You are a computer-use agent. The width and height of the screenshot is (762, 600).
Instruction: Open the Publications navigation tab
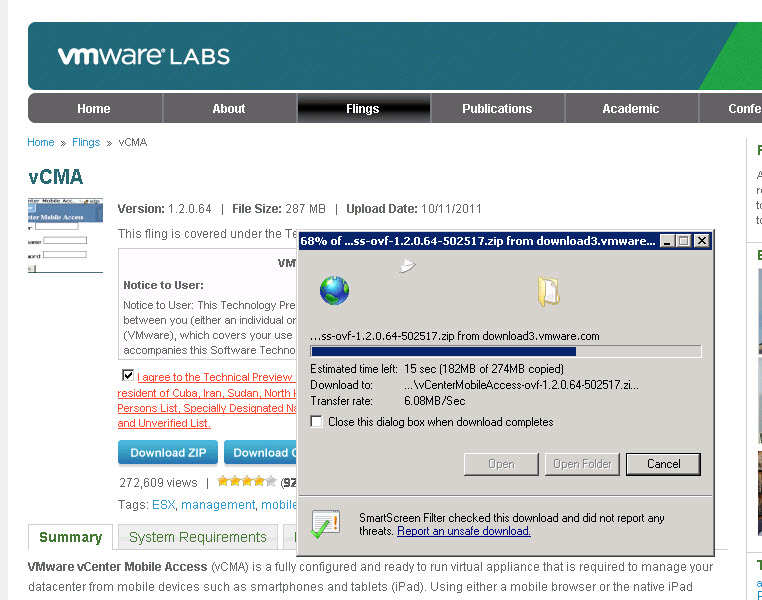coord(497,108)
